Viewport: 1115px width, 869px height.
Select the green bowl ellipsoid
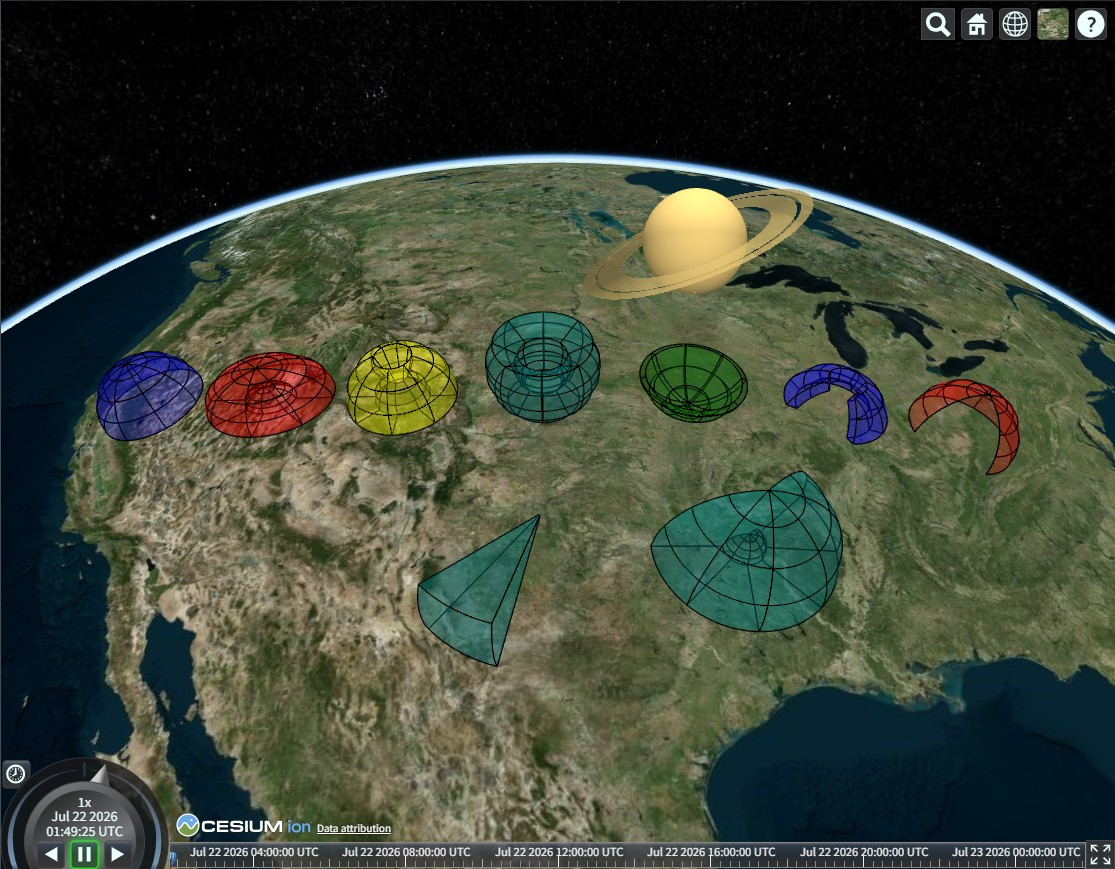693,383
